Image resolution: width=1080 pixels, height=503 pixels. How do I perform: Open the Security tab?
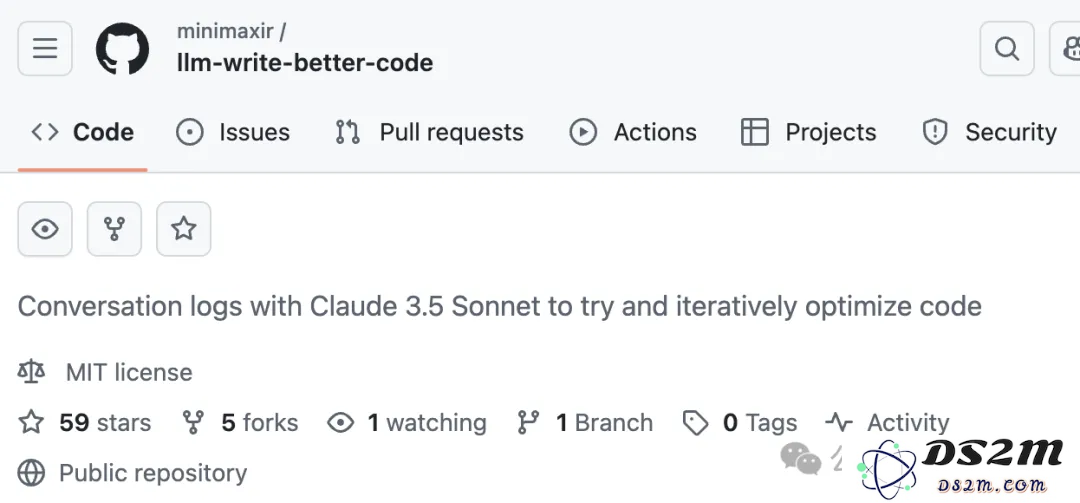pos(989,132)
